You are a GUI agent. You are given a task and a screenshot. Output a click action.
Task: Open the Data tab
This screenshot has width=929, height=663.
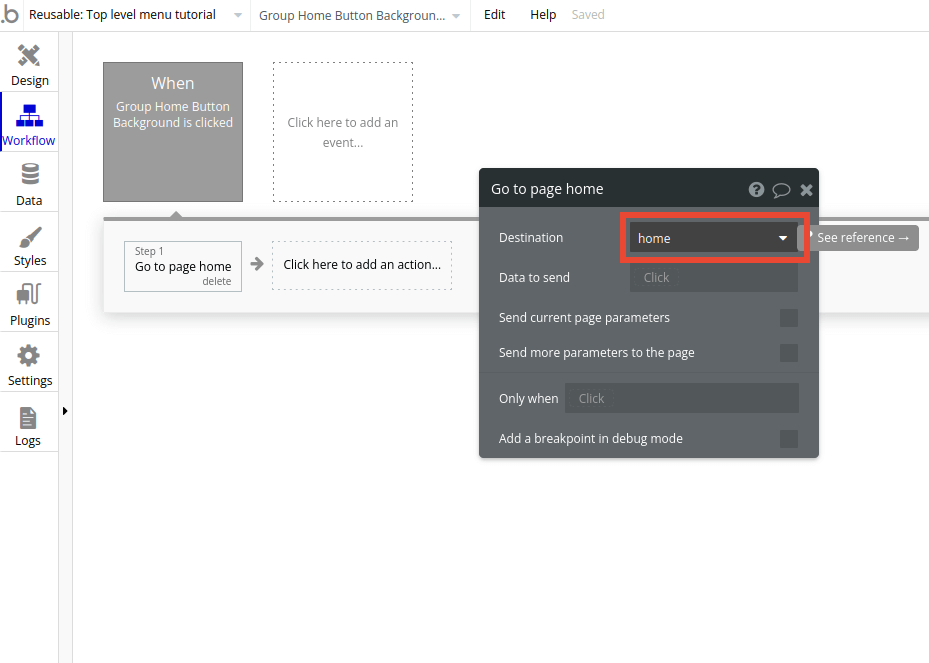tap(29, 185)
